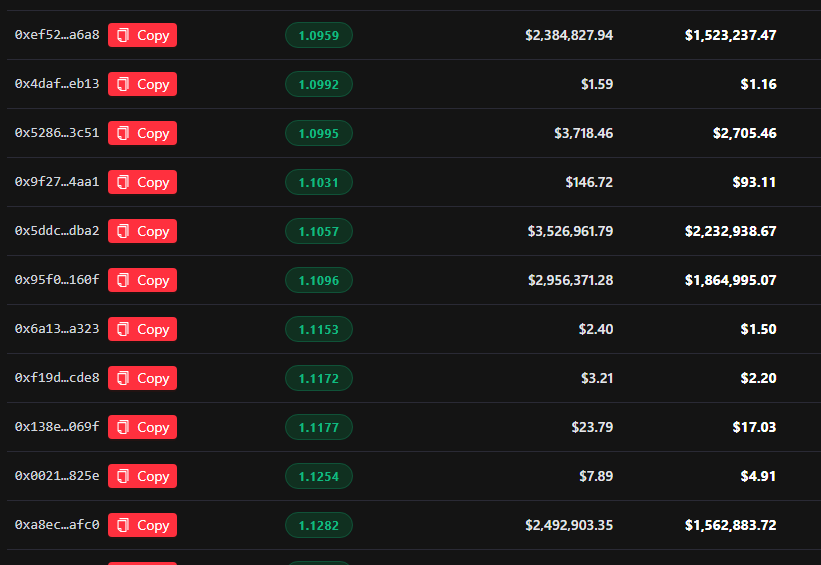Select address text 0x6a13…a323
Screen dimensions: 821x565
pyautogui.click(x=57, y=328)
